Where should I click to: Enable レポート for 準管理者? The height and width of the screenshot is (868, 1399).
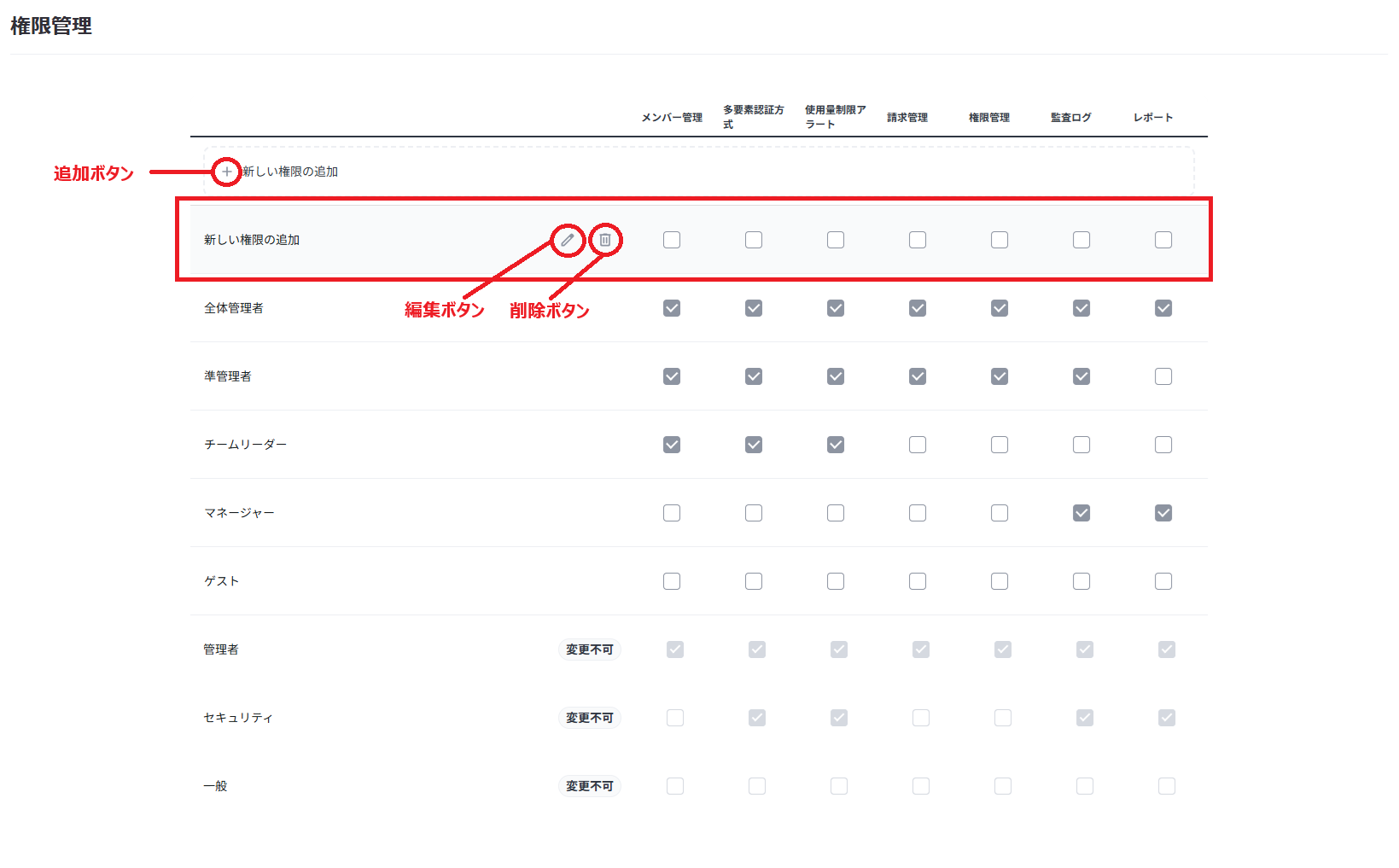[1163, 376]
